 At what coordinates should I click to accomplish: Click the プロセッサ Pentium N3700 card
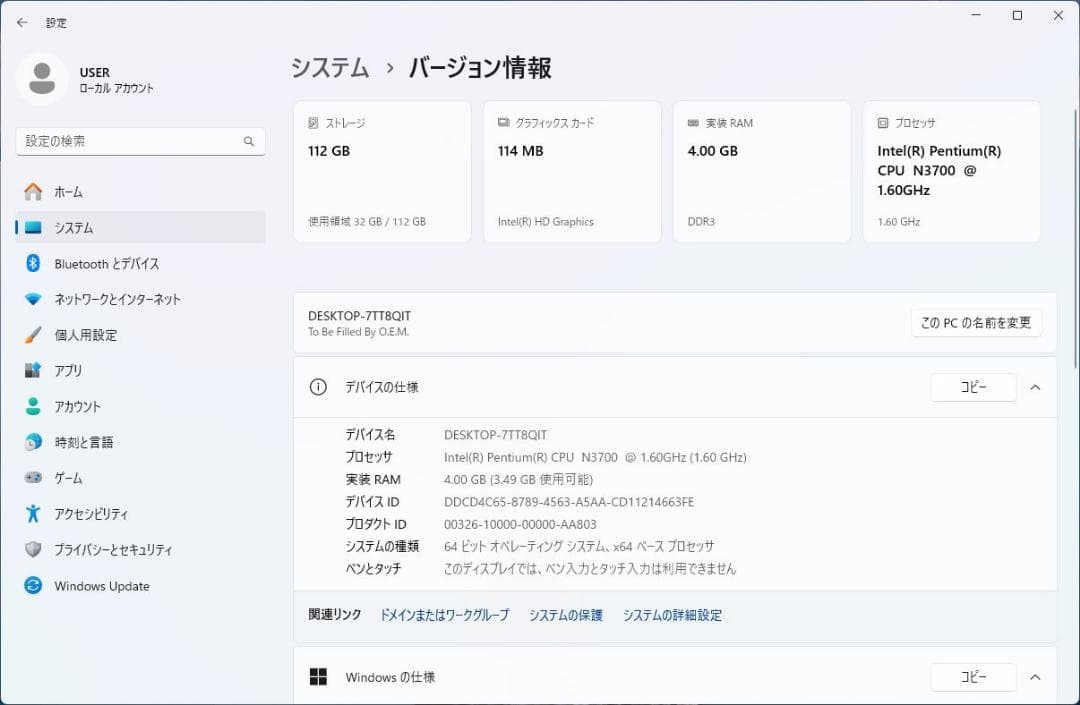click(x=952, y=171)
